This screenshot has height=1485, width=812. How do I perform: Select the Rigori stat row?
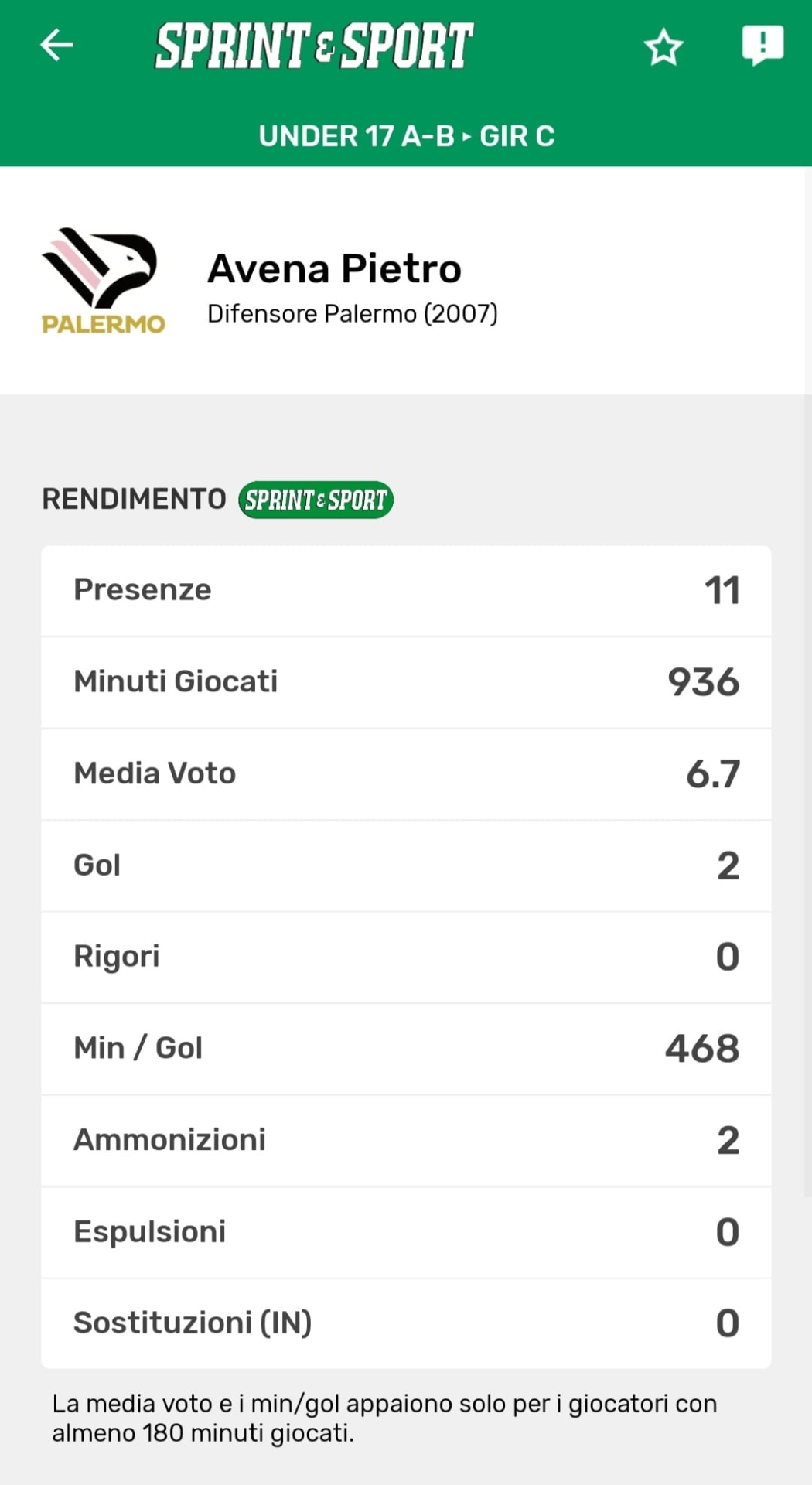[406, 957]
